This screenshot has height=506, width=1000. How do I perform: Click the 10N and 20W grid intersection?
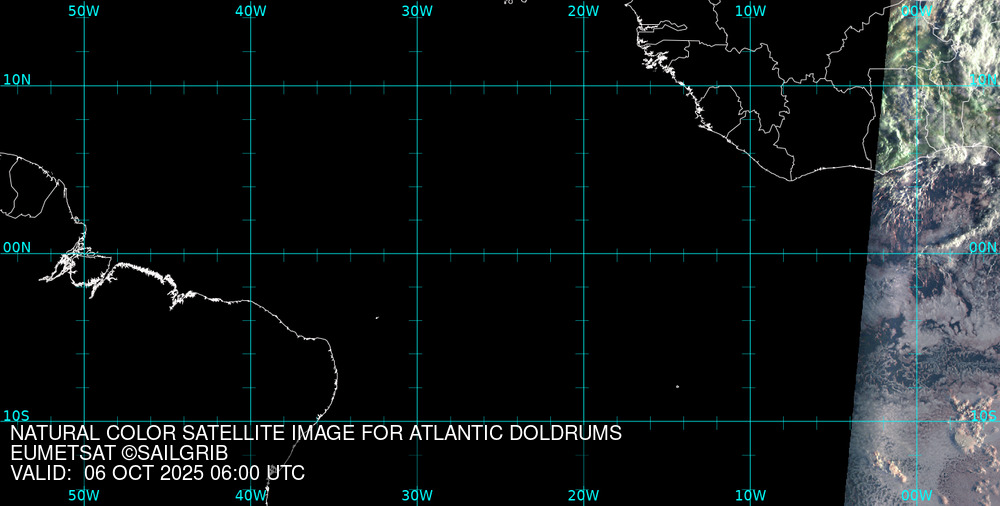(x=583, y=86)
